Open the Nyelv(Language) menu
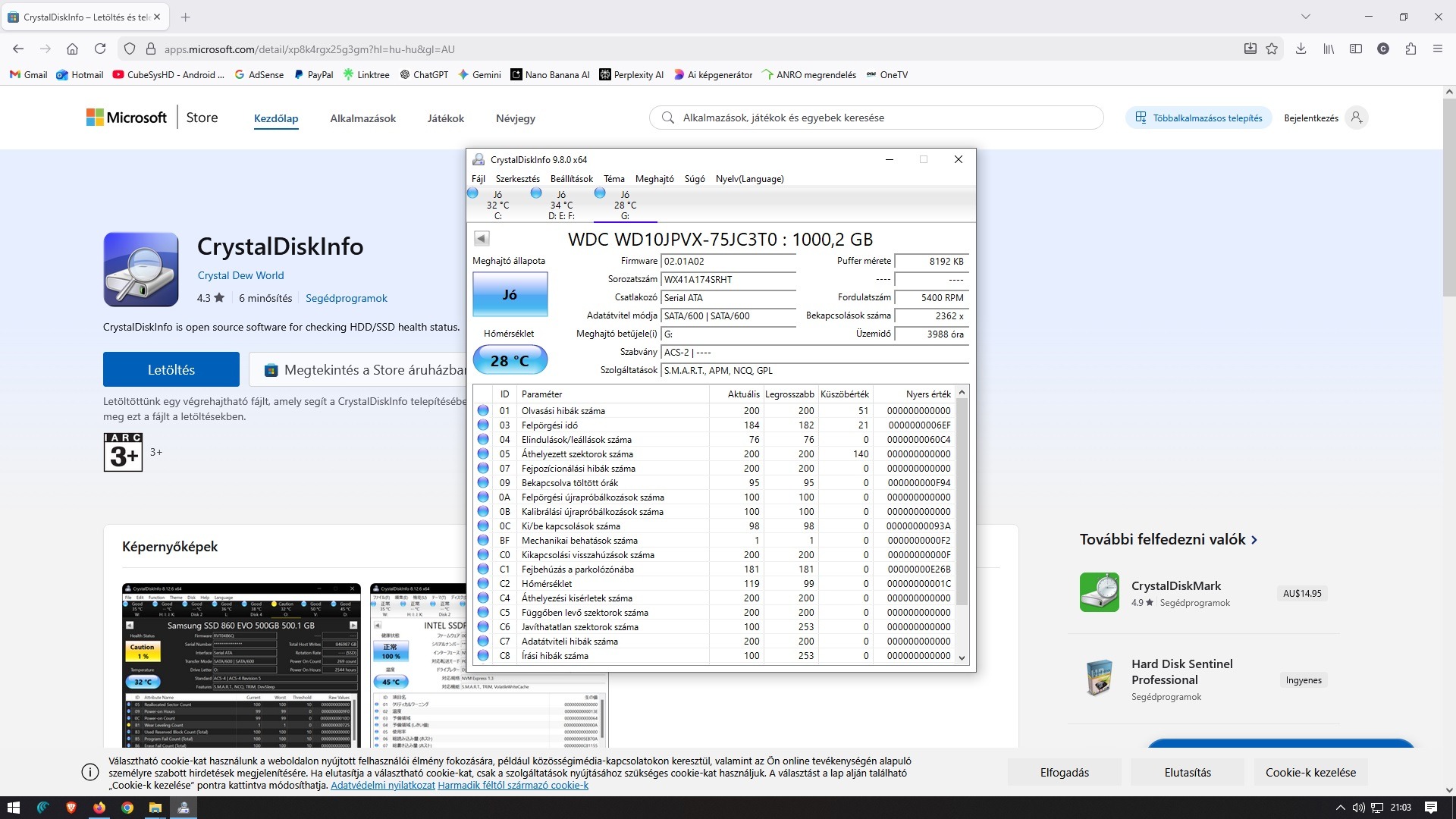This screenshot has width=1456, height=819. tap(749, 179)
